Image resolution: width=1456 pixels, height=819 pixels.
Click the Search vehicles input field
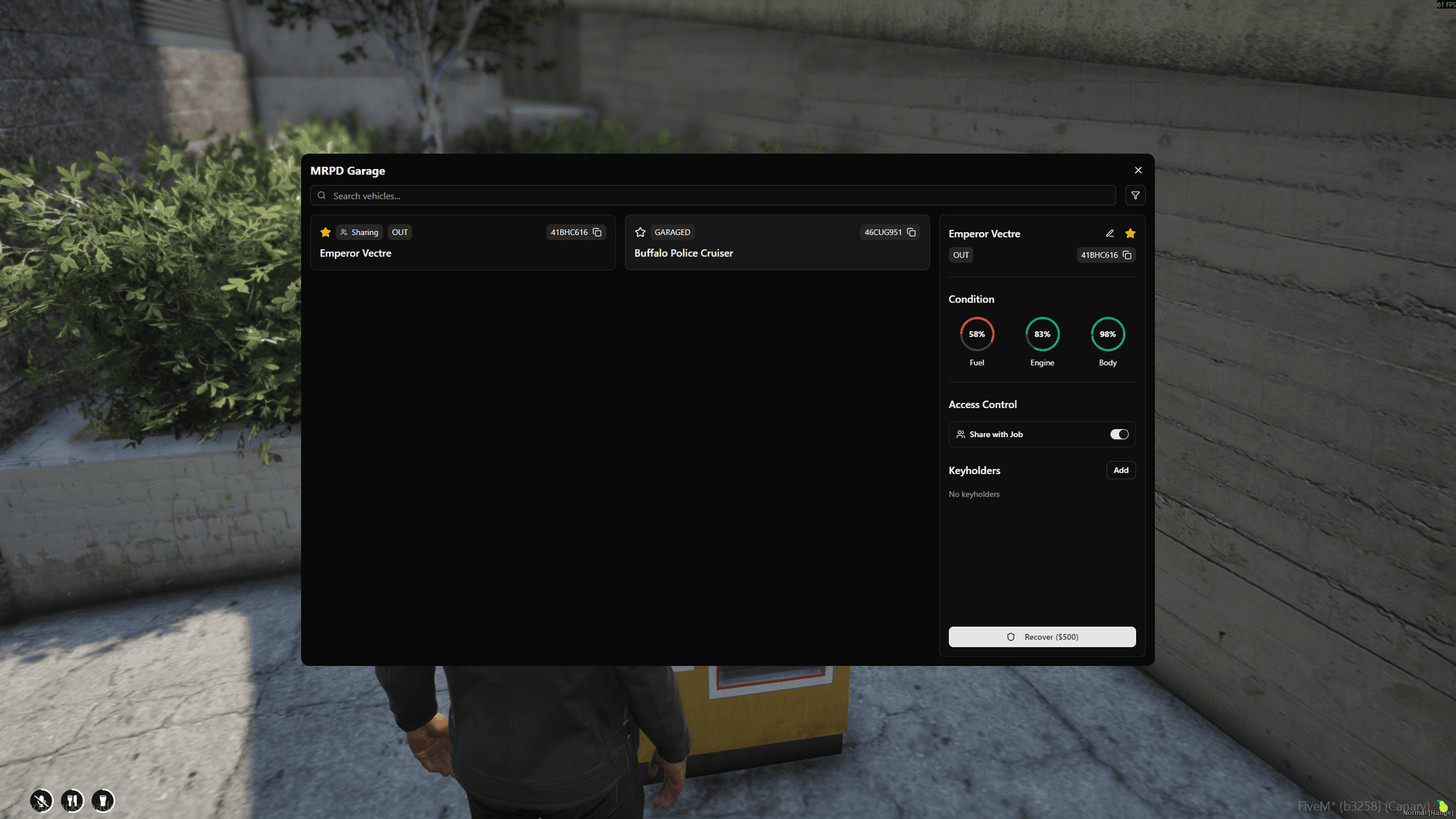tap(713, 195)
